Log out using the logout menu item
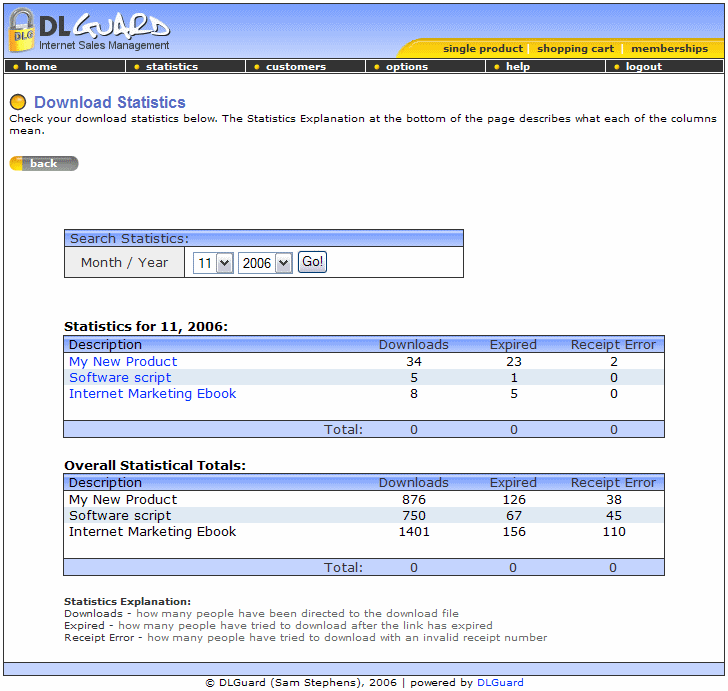The image size is (728, 691). pyautogui.click(x=643, y=67)
